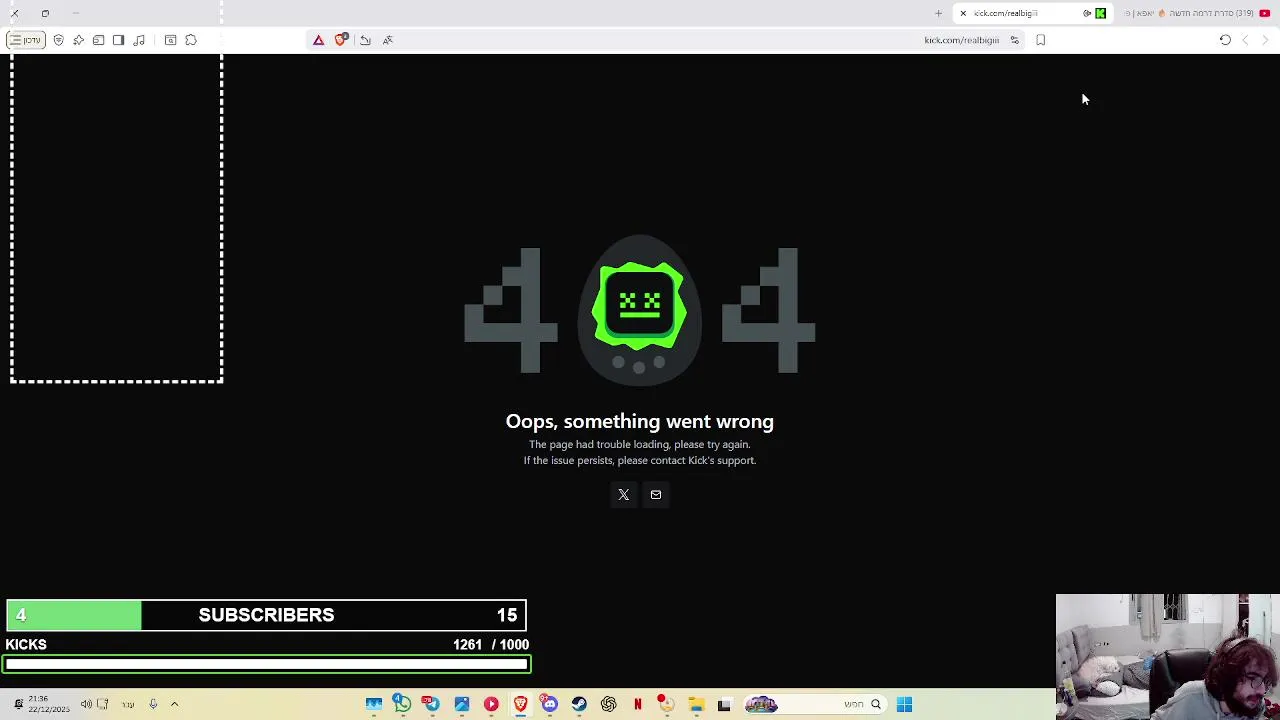Click the X (Twitter) support icon
Screen dimensions: 1280x720
623,494
